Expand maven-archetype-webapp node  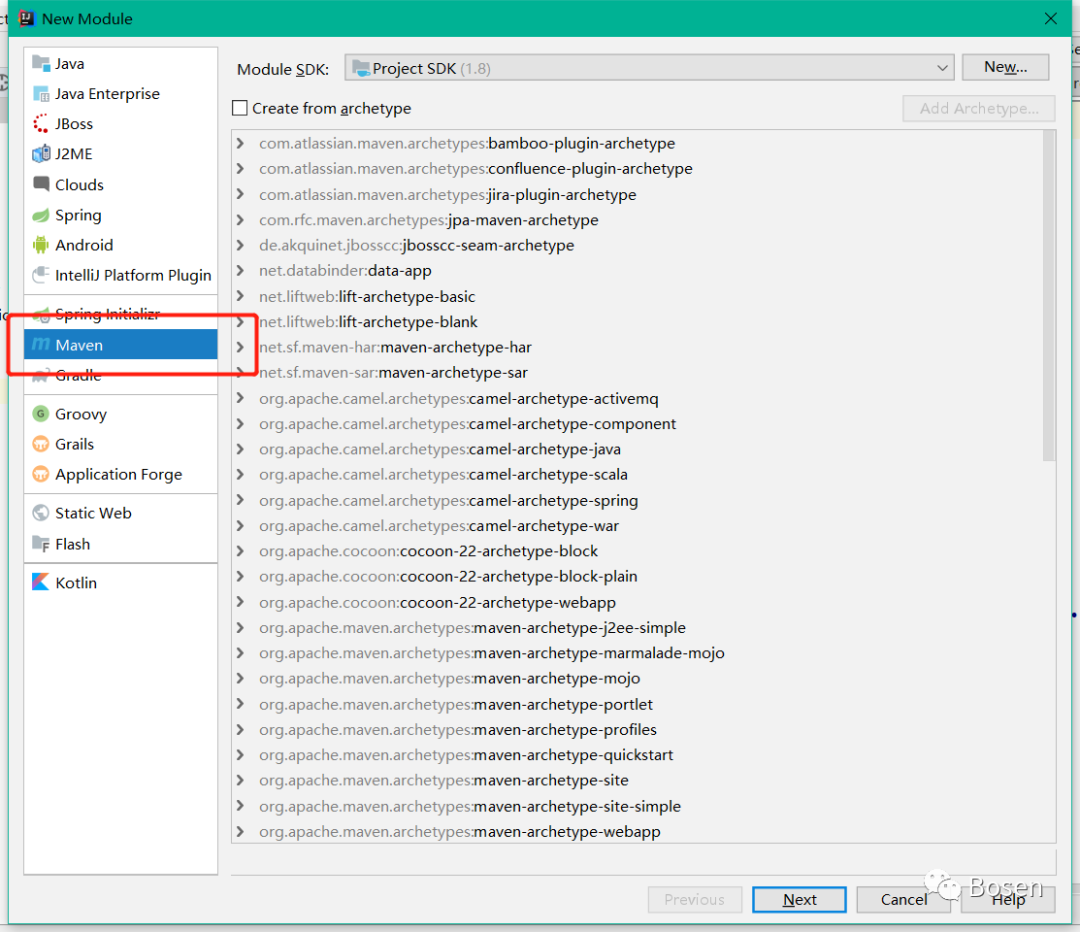(240, 831)
